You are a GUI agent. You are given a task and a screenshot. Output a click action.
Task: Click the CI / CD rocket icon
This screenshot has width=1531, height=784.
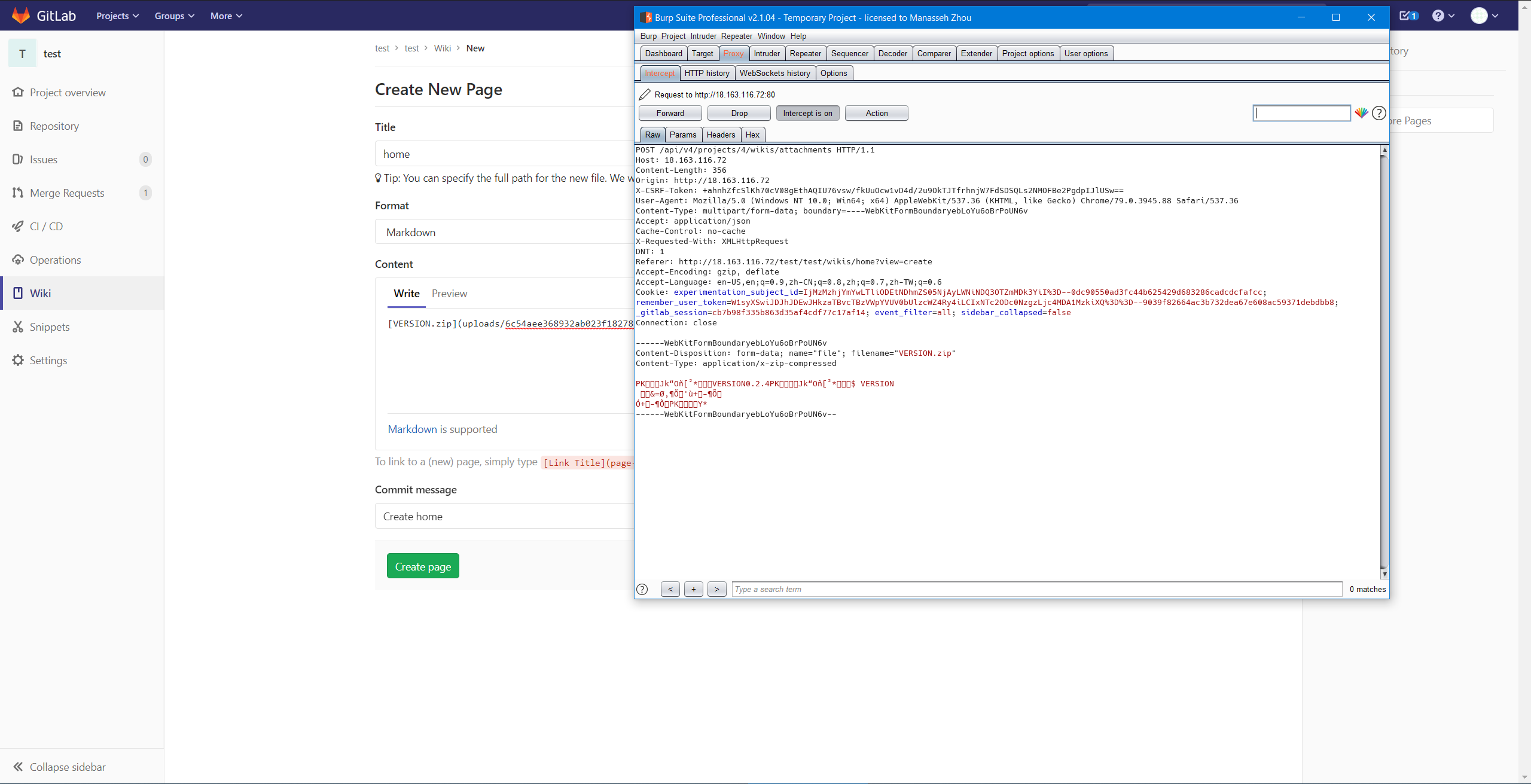pyautogui.click(x=18, y=226)
